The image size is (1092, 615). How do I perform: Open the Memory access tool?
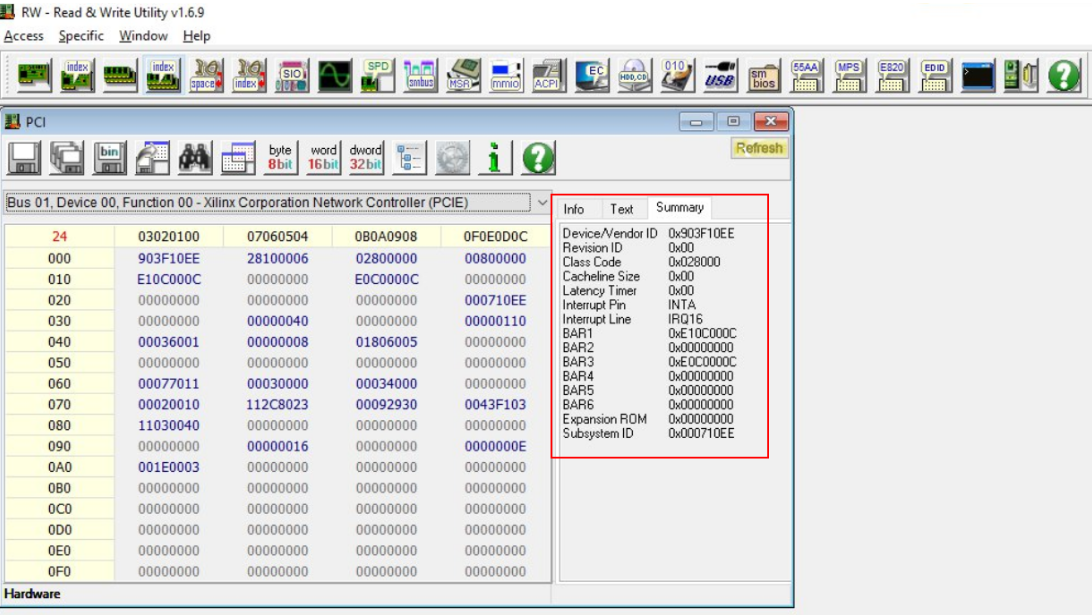coord(120,75)
